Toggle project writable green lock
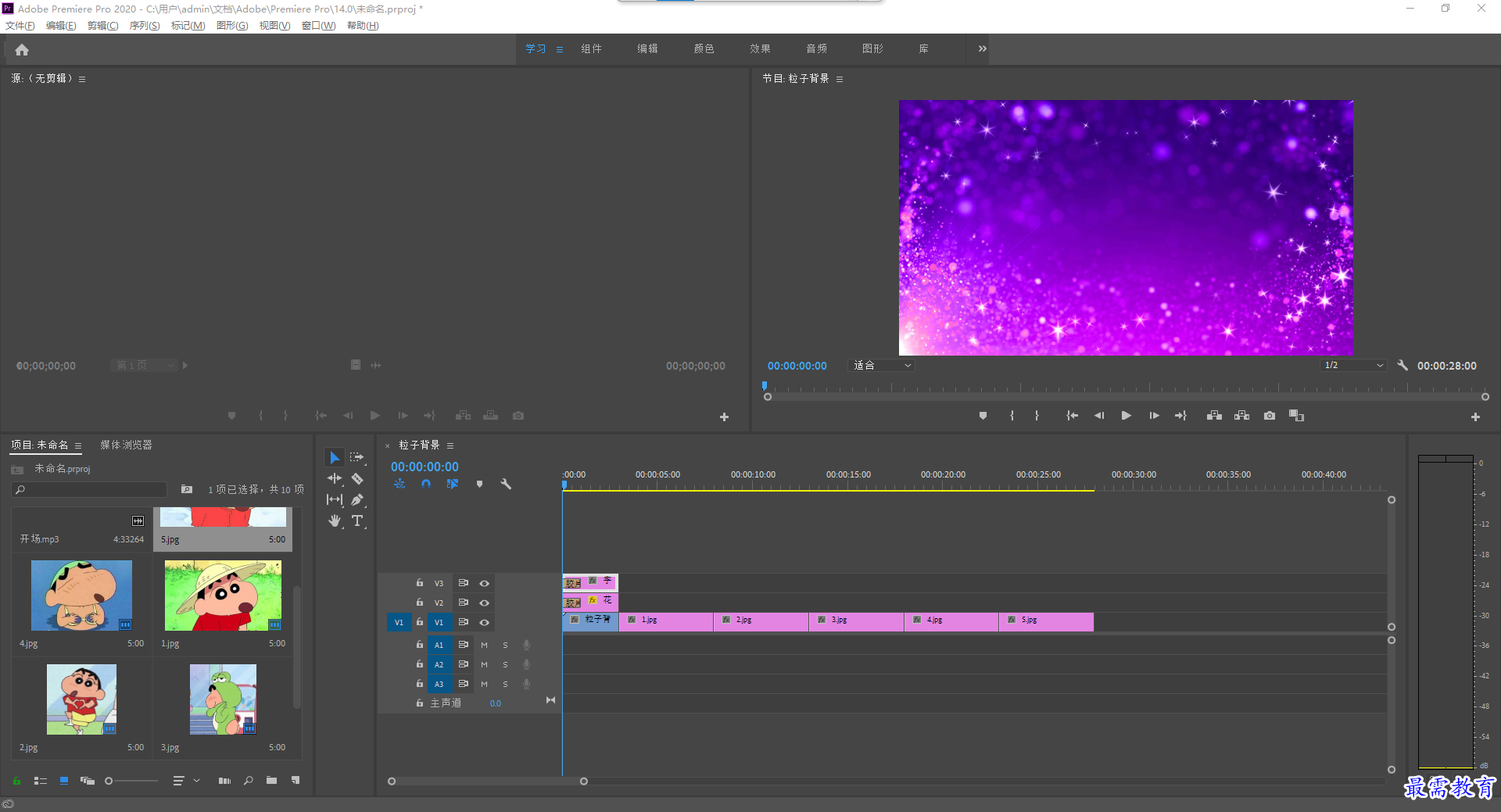The height and width of the screenshot is (812, 1501). [x=16, y=781]
